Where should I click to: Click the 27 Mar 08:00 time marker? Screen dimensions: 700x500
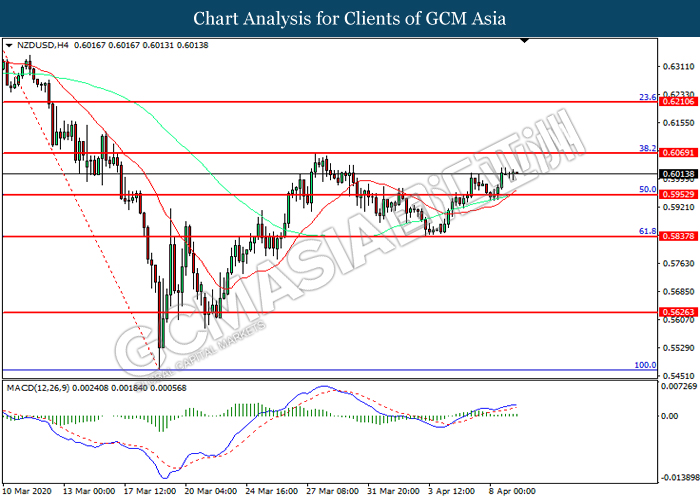pyautogui.click(x=332, y=491)
